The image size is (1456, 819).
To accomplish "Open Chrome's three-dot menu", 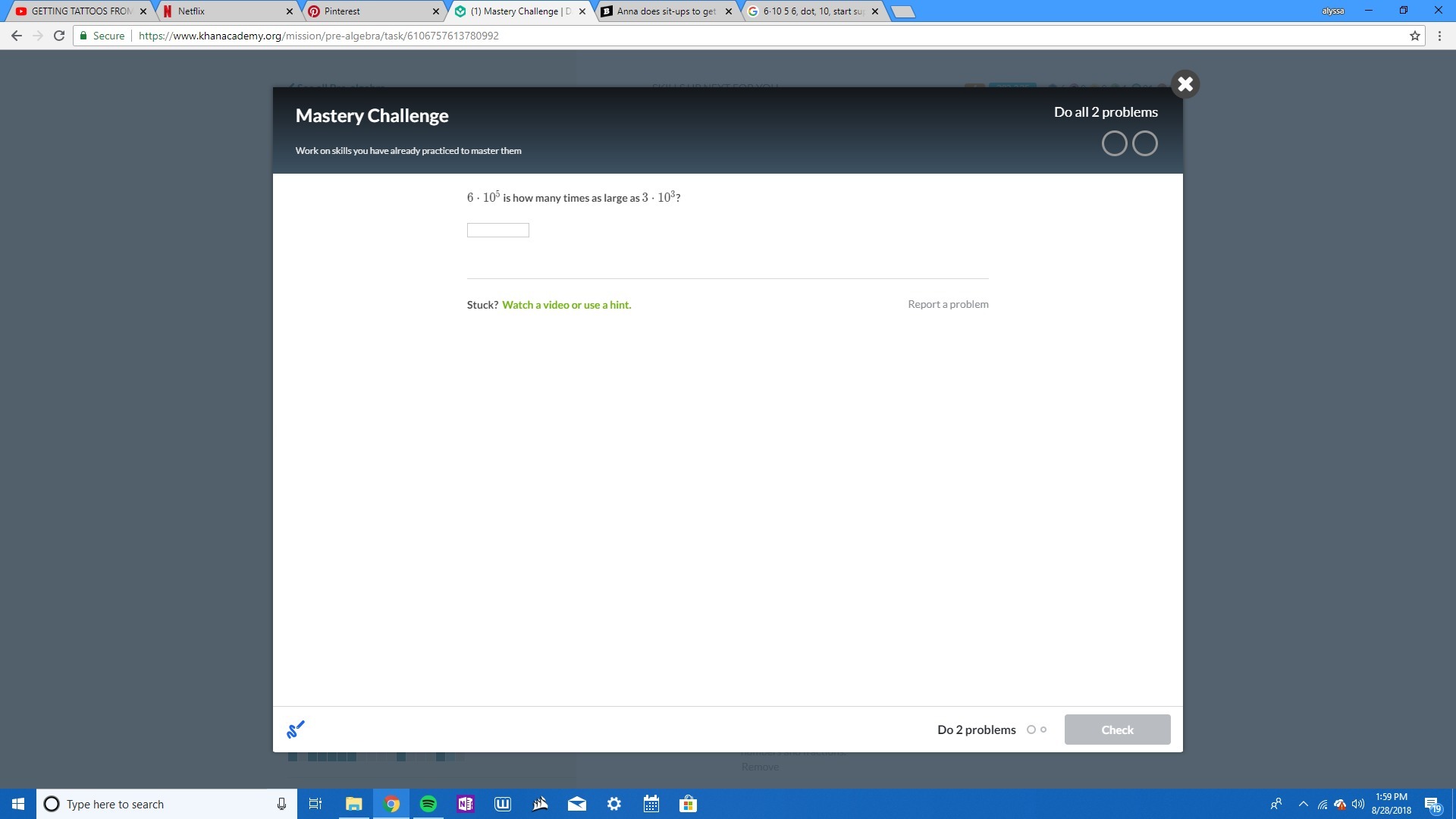I will coord(1439,36).
